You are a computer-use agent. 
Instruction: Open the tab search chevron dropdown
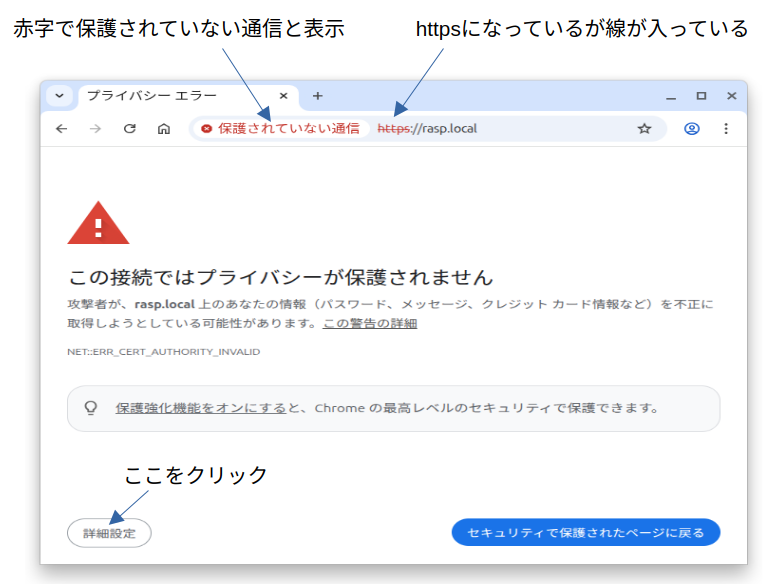tap(59, 96)
